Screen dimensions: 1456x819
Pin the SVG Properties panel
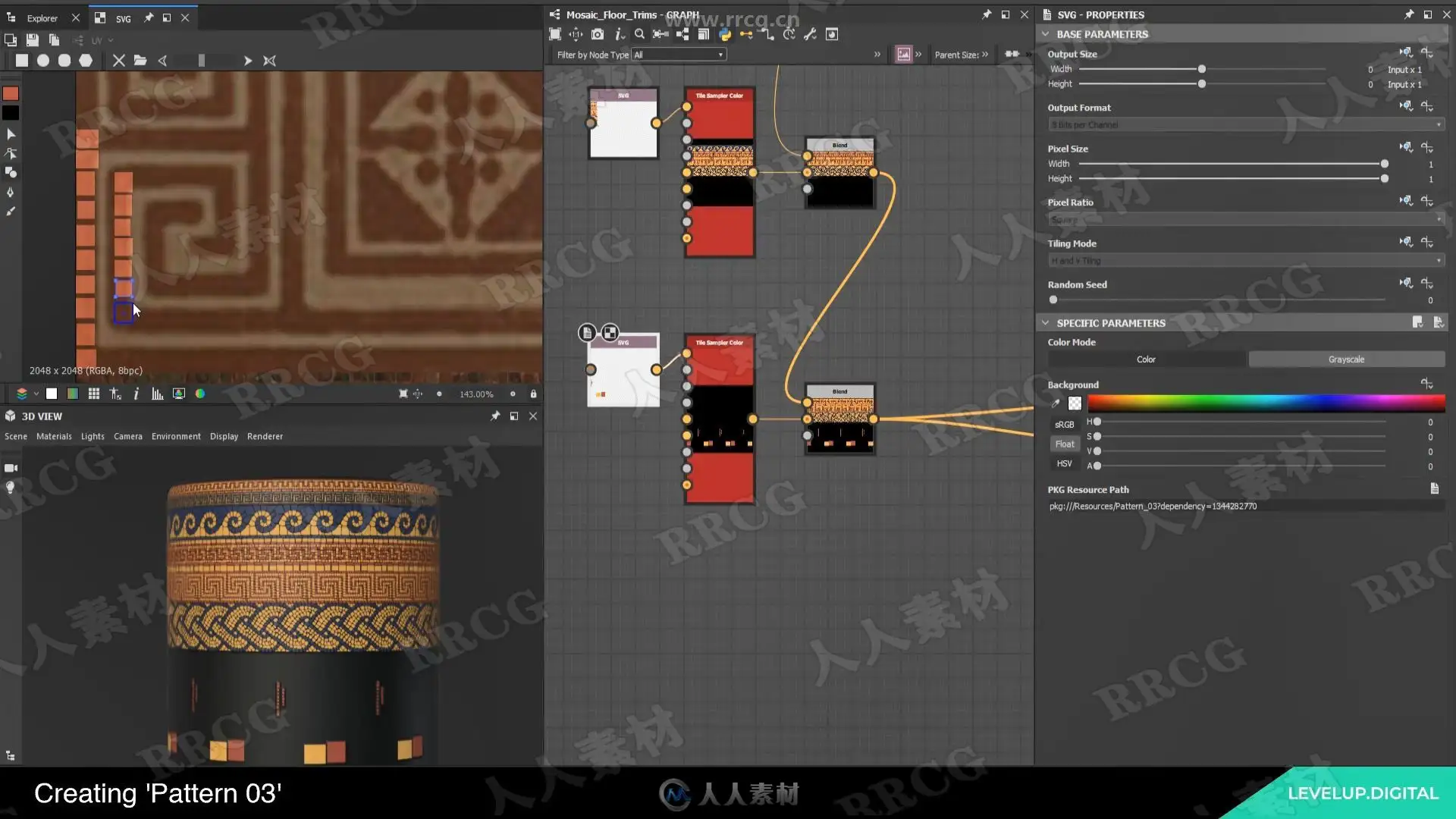(x=1408, y=14)
